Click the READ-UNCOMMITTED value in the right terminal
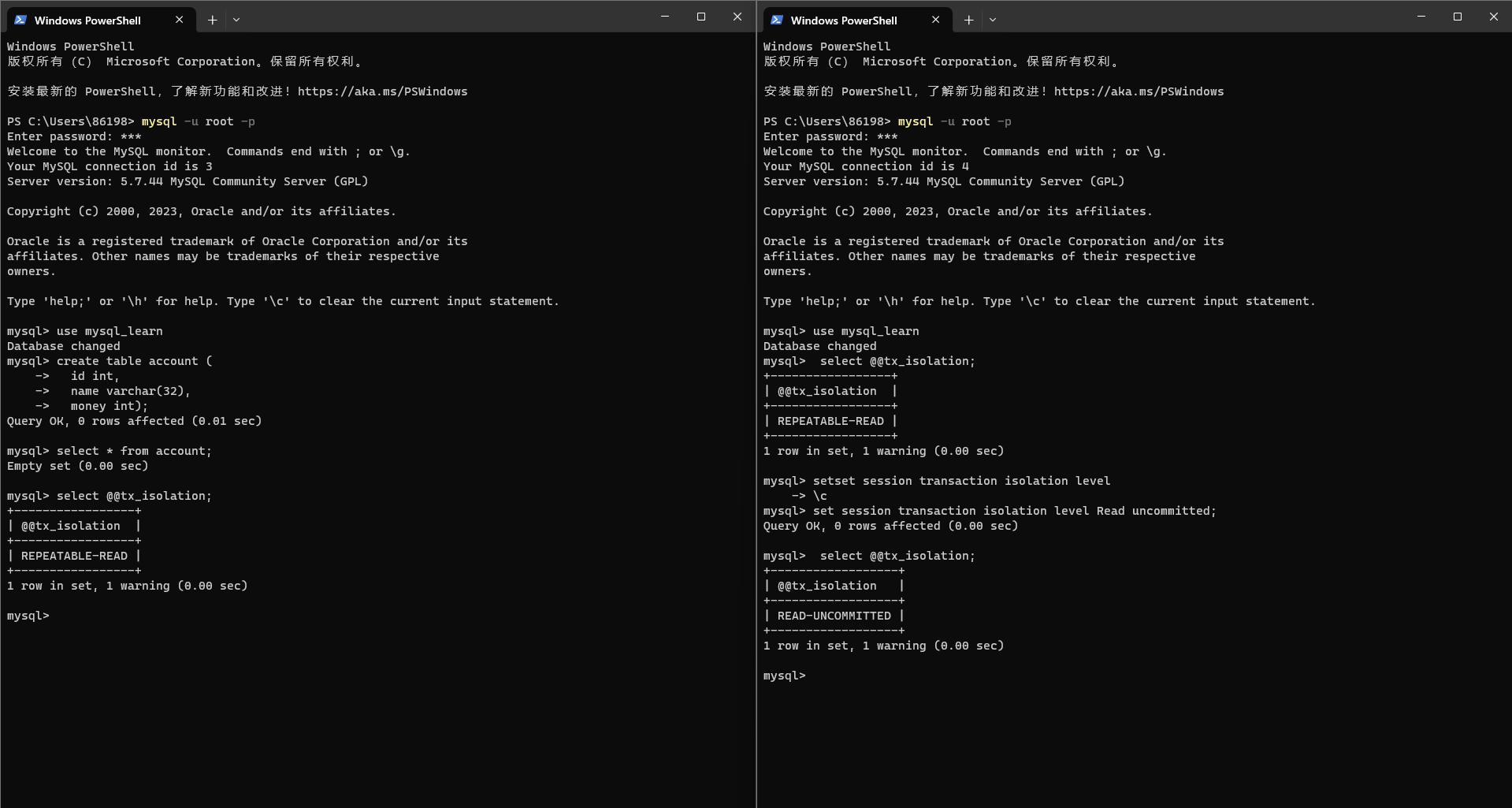Viewport: 1512px width, 808px height. point(834,616)
